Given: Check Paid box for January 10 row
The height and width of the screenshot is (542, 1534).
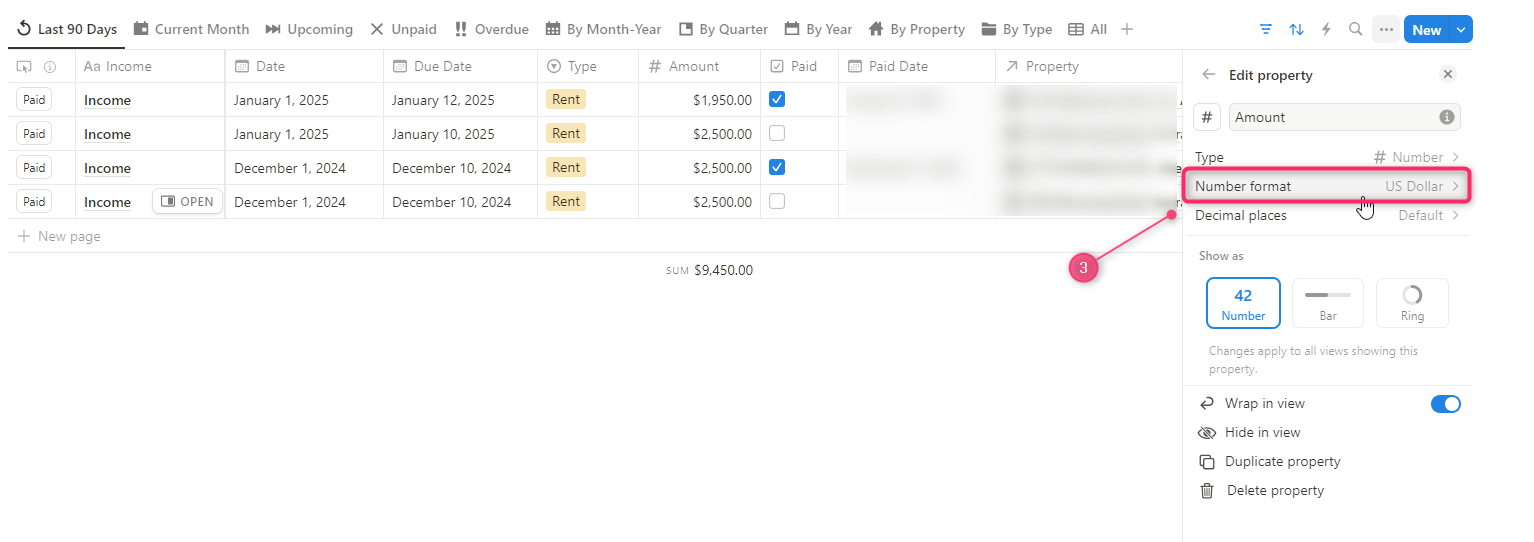Looking at the screenshot, I should pos(777,134).
